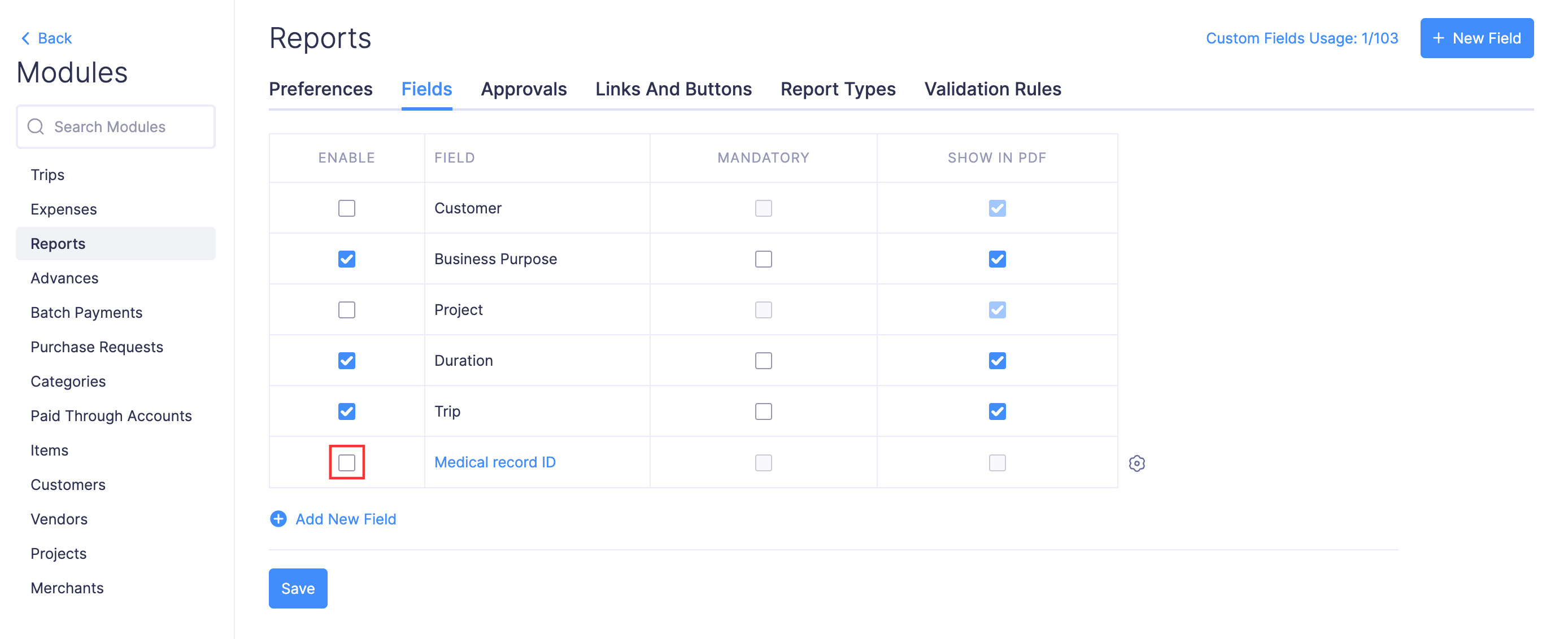The width and height of the screenshot is (1568, 639).
Task: Select Expenses module in sidebar
Action: [x=63, y=209]
